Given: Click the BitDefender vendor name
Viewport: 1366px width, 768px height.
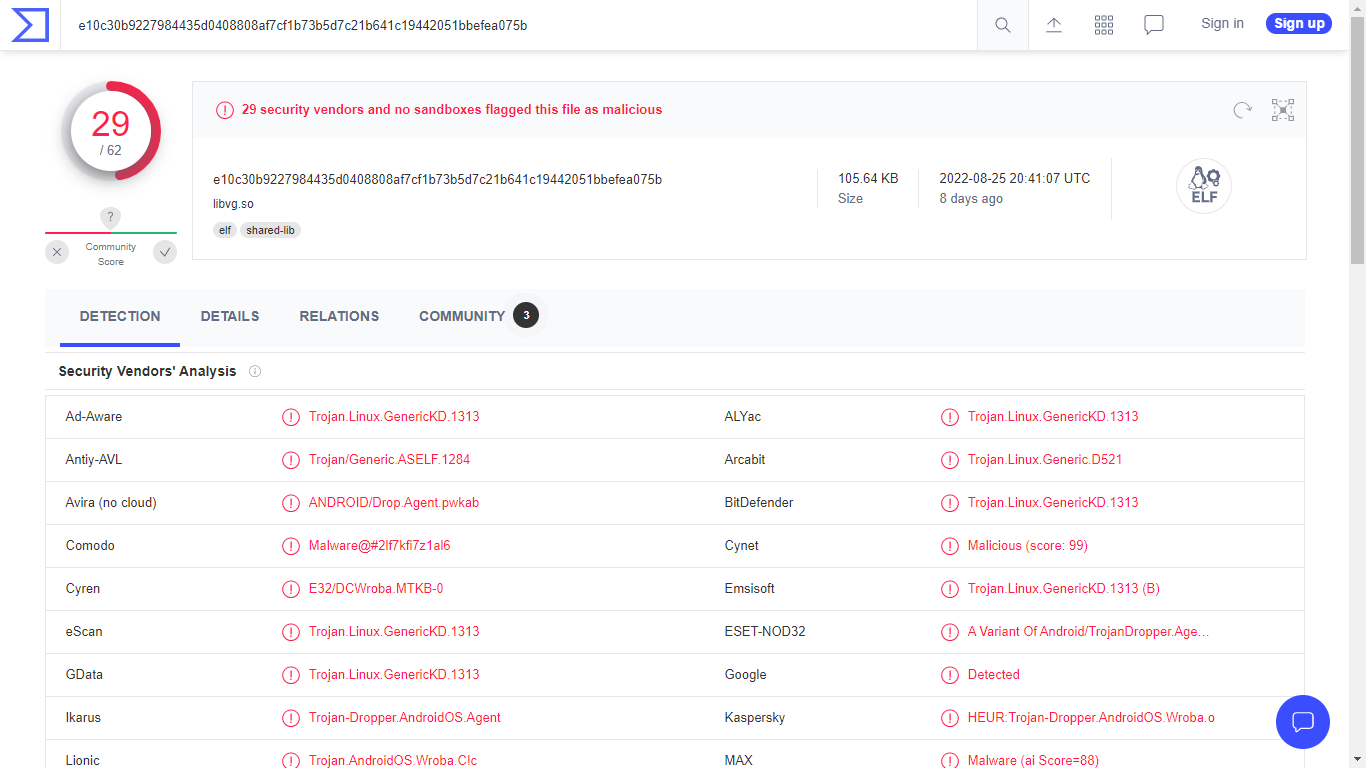Looking at the screenshot, I should click(x=759, y=503).
